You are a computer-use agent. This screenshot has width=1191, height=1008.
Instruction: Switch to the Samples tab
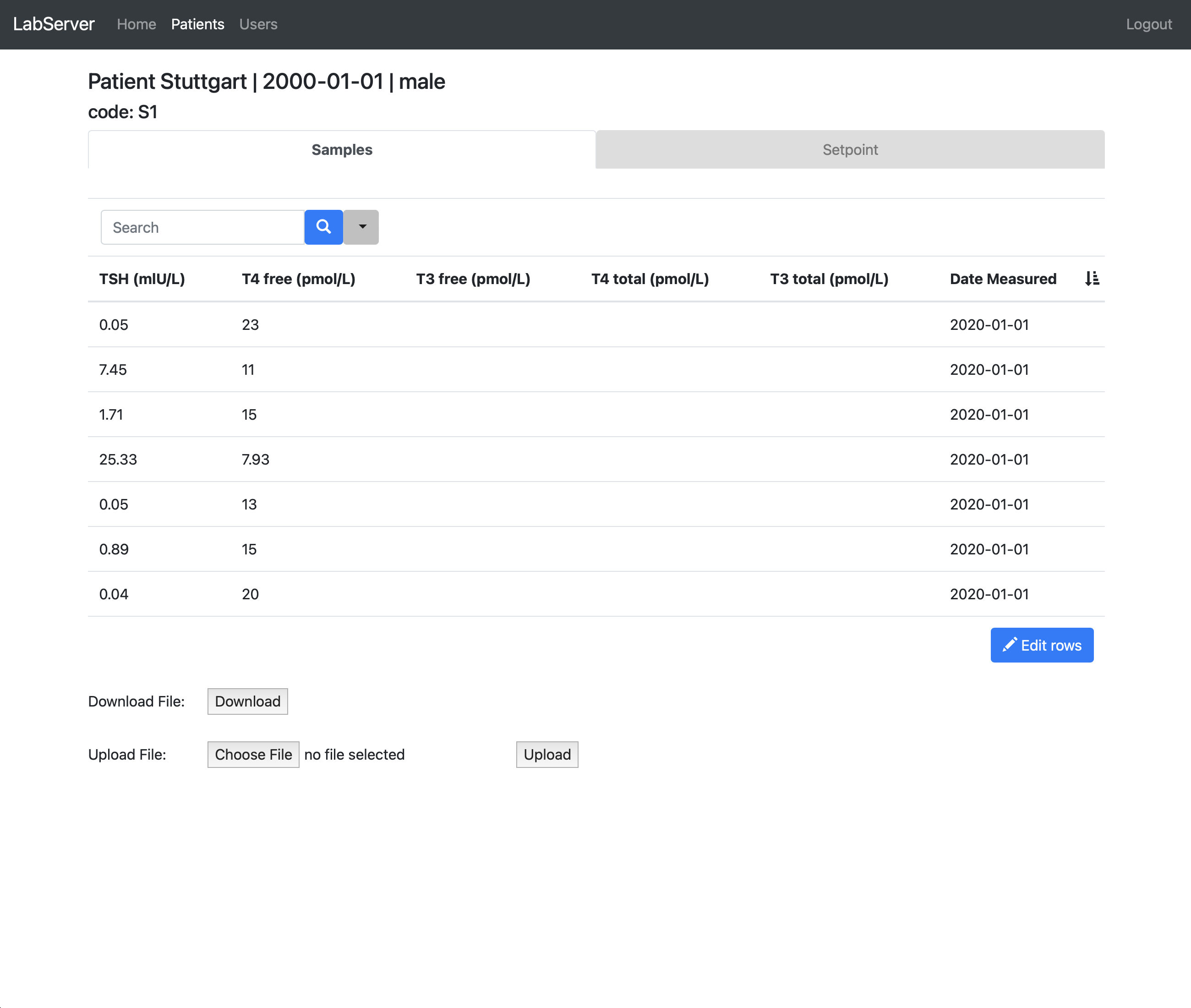pos(341,150)
